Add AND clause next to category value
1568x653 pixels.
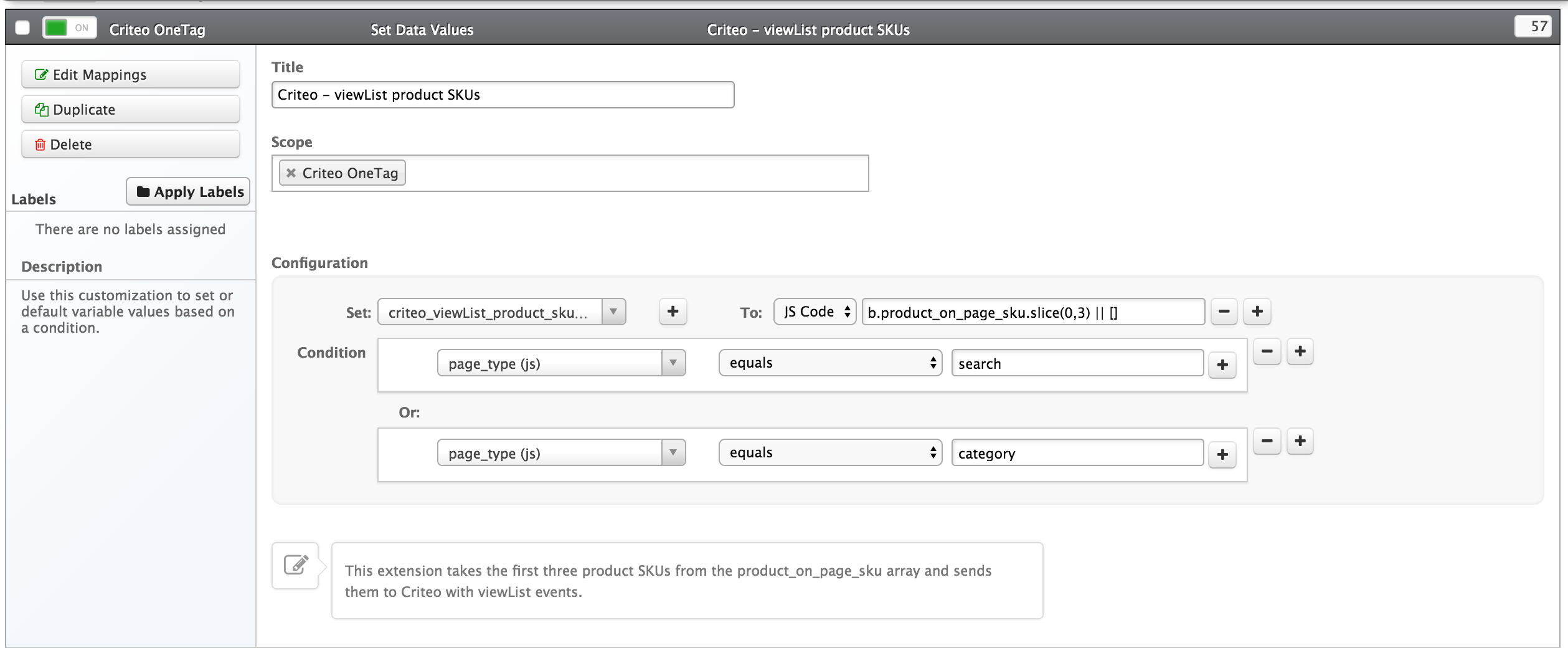tap(1222, 455)
